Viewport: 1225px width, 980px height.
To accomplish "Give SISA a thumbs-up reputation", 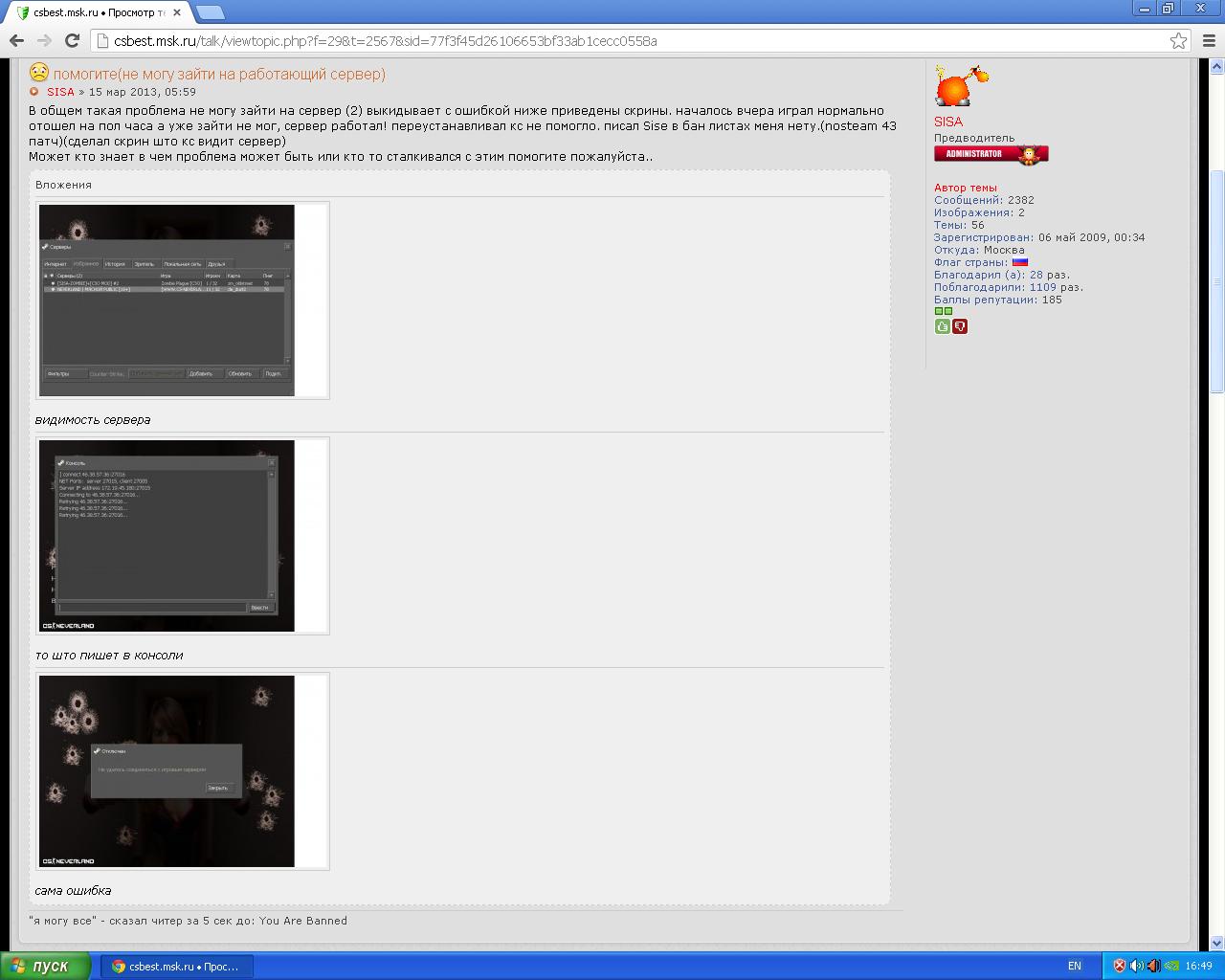I will click(x=943, y=326).
